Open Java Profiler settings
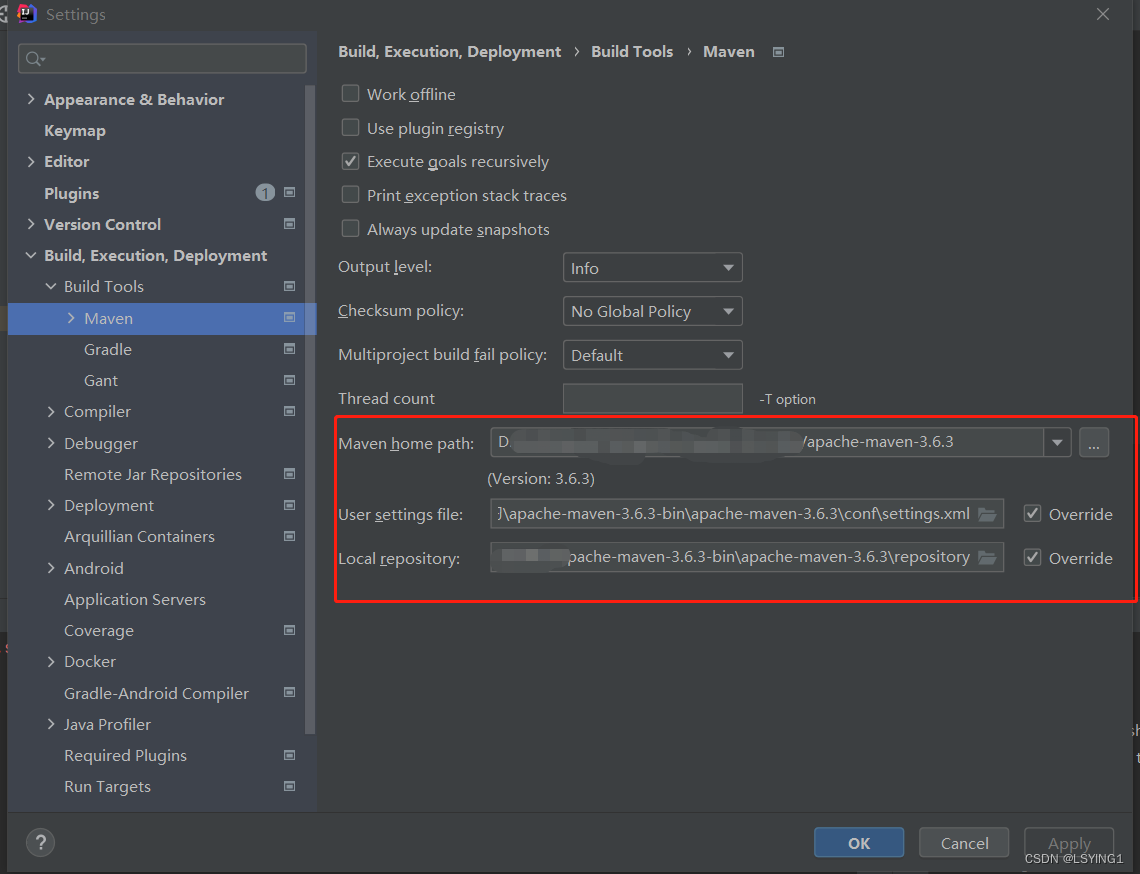This screenshot has width=1140, height=874. (x=107, y=725)
